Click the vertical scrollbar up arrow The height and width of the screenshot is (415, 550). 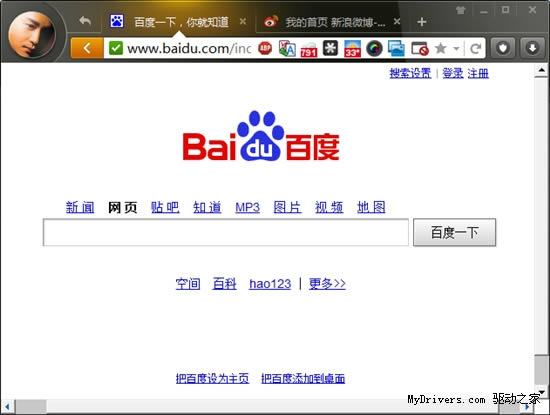[x=542, y=71]
